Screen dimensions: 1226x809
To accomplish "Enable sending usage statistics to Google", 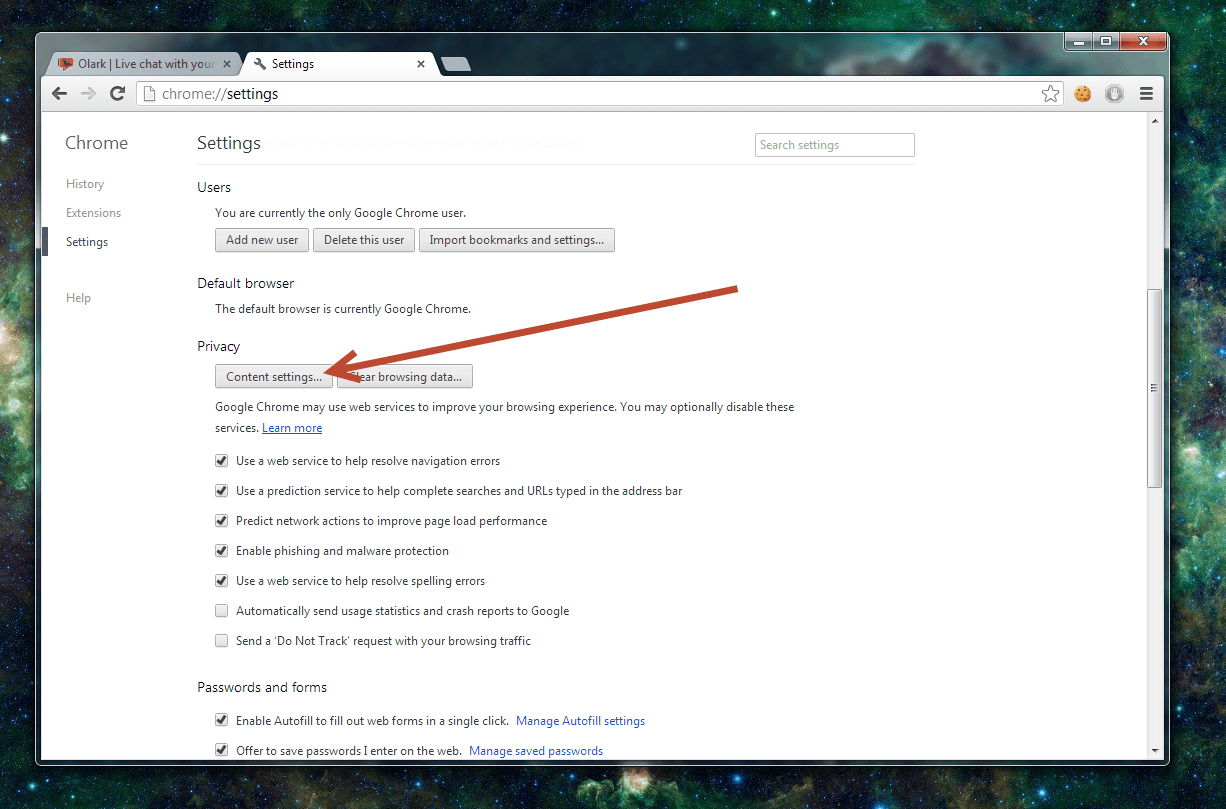I will pos(222,611).
